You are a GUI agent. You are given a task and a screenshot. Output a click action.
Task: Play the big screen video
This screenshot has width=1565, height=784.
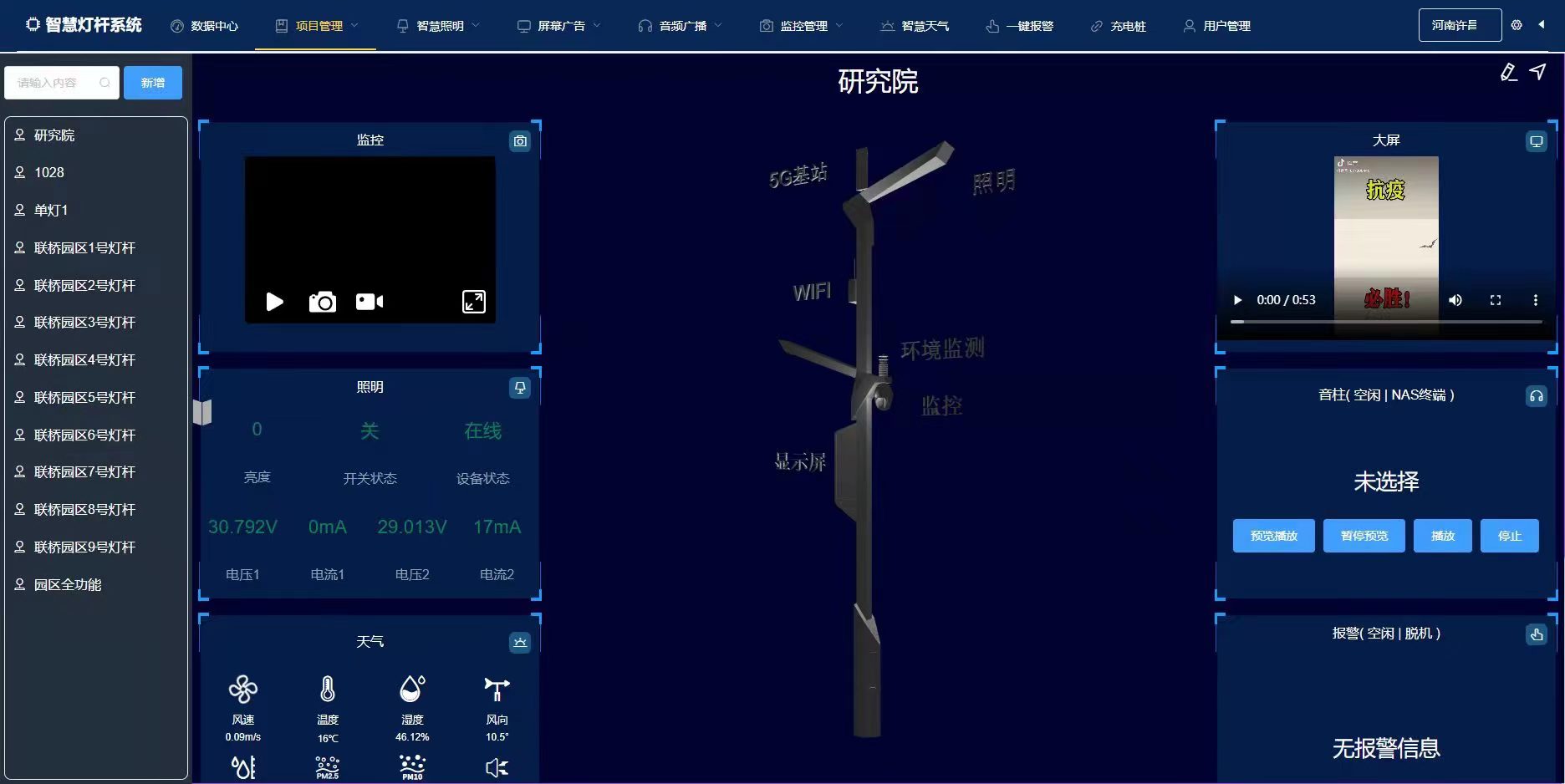point(1237,300)
